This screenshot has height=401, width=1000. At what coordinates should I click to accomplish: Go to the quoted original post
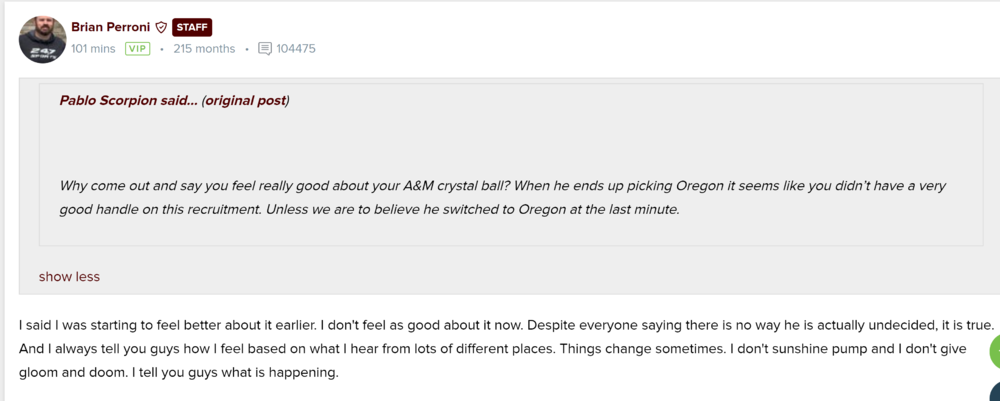click(x=246, y=101)
